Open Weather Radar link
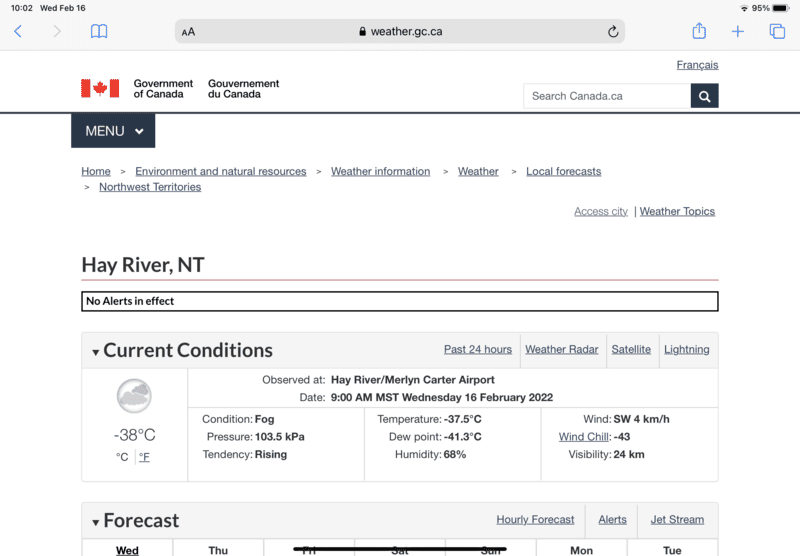Screen dimensions: 800x556 click(562, 349)
